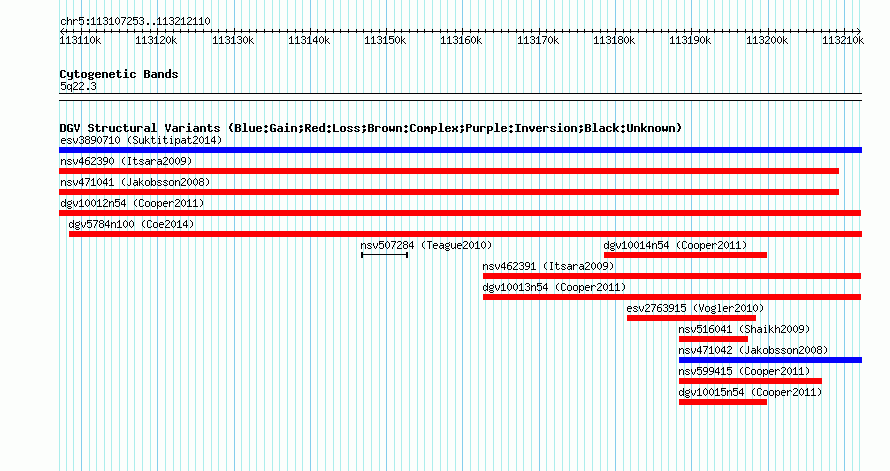This screenshot has height=471, width=890.
Task: Click the 113190k ruler mark
Action: point(690,40)
